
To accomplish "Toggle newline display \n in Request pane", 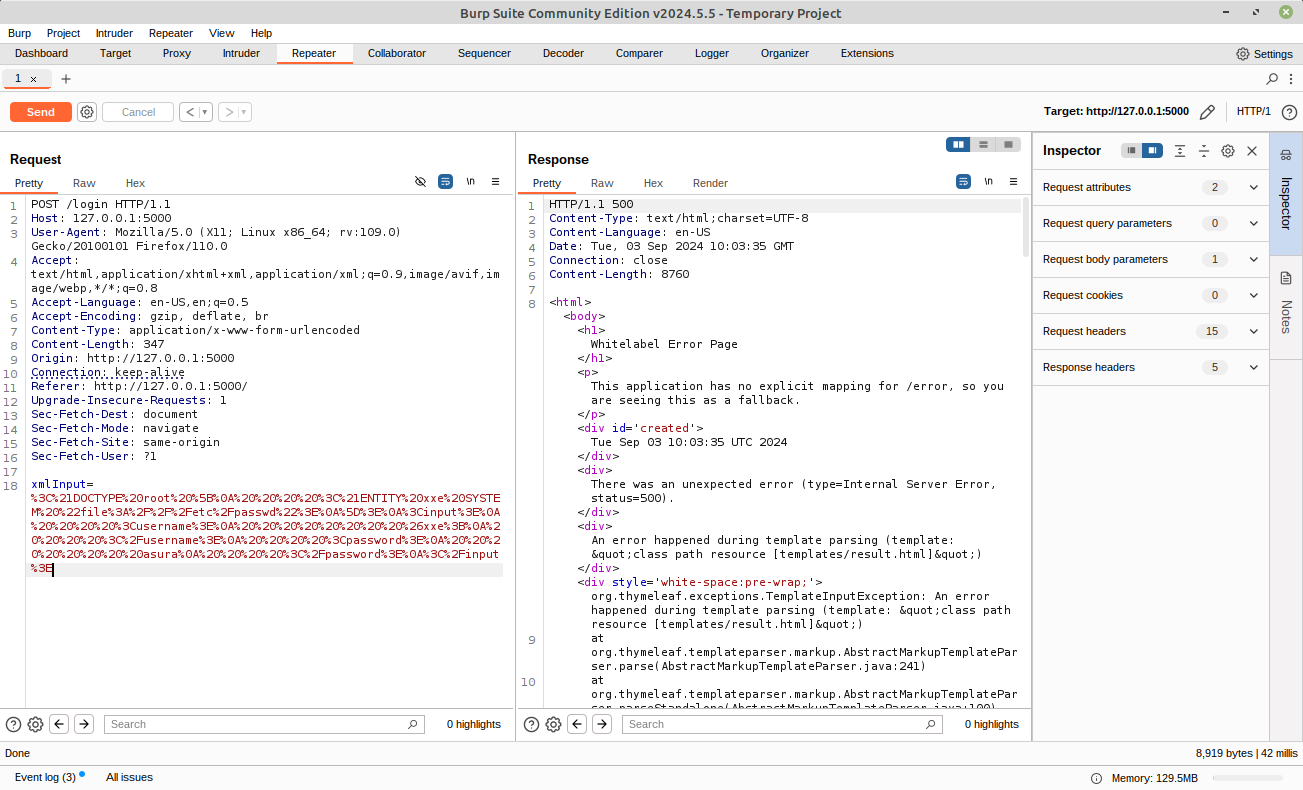I will tap(470, 182).
